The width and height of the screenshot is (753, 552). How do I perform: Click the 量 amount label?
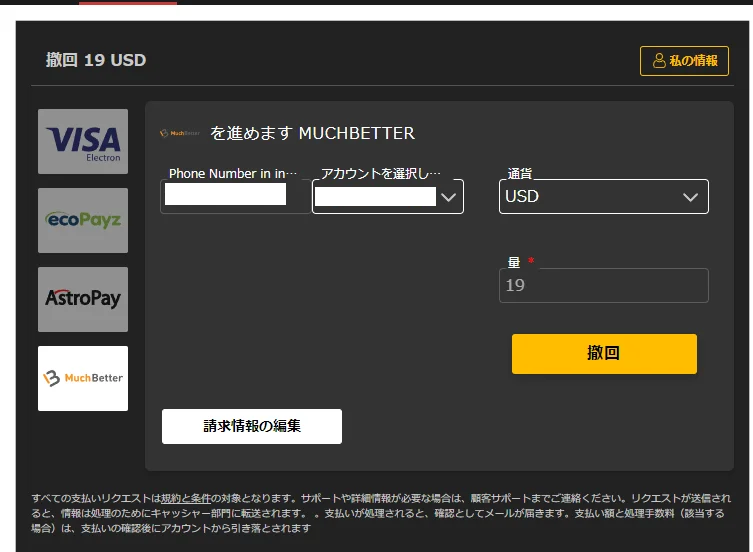pyautogui.click(x=514, y=262)
